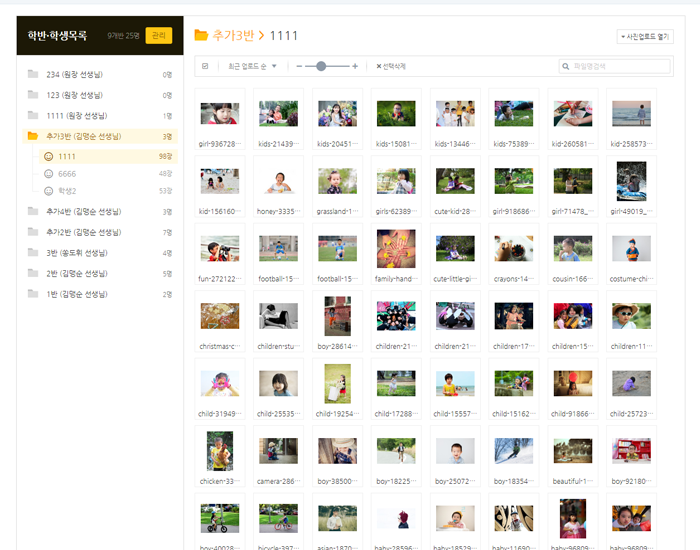Open the 3반 (용도휘 선생님) folder icon
Image resolution: width=700 pixels, height=550 pixels.
click(x=33, y=253)
